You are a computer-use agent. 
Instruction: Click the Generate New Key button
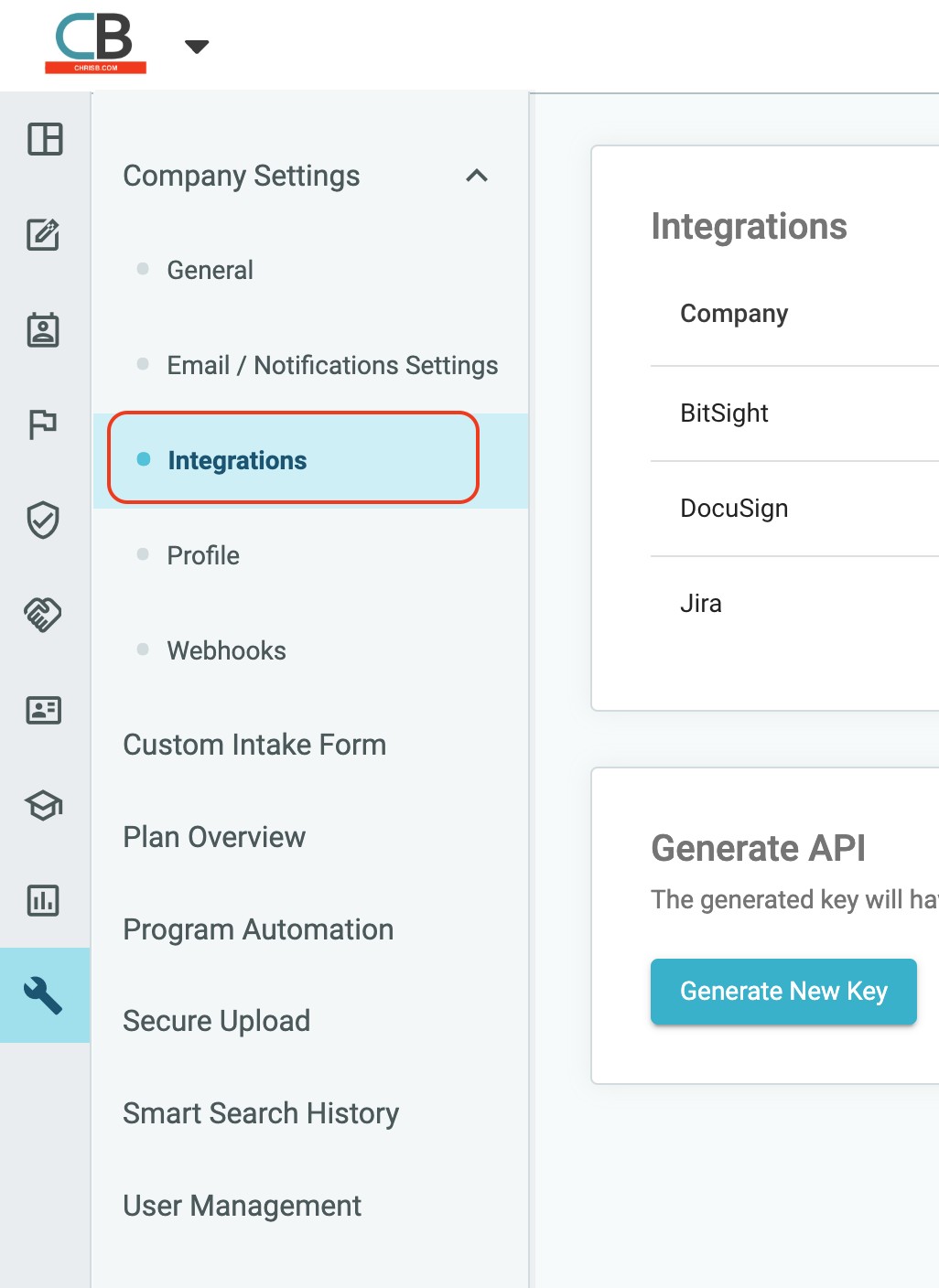pyautogui.click(x=782, y=992)
